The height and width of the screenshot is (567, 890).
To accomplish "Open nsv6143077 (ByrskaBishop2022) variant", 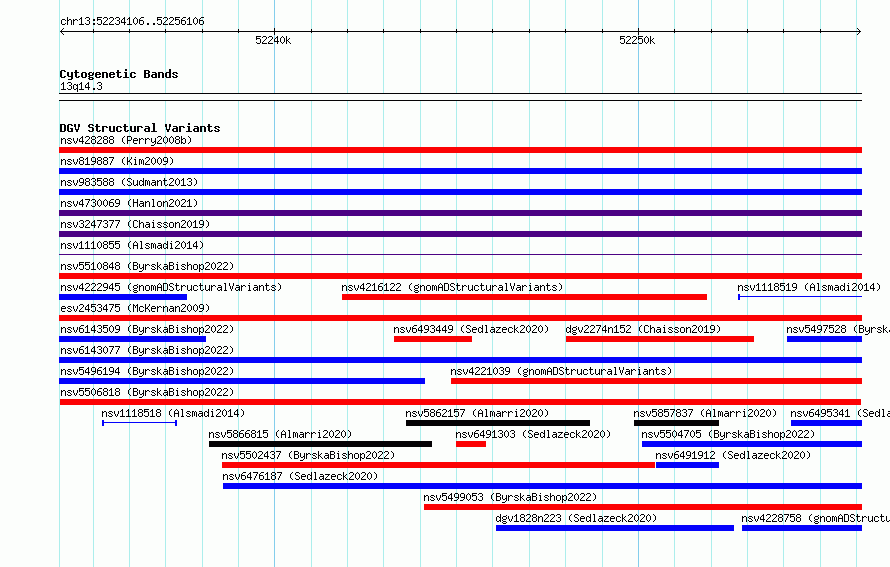I will tap(147, 350).
